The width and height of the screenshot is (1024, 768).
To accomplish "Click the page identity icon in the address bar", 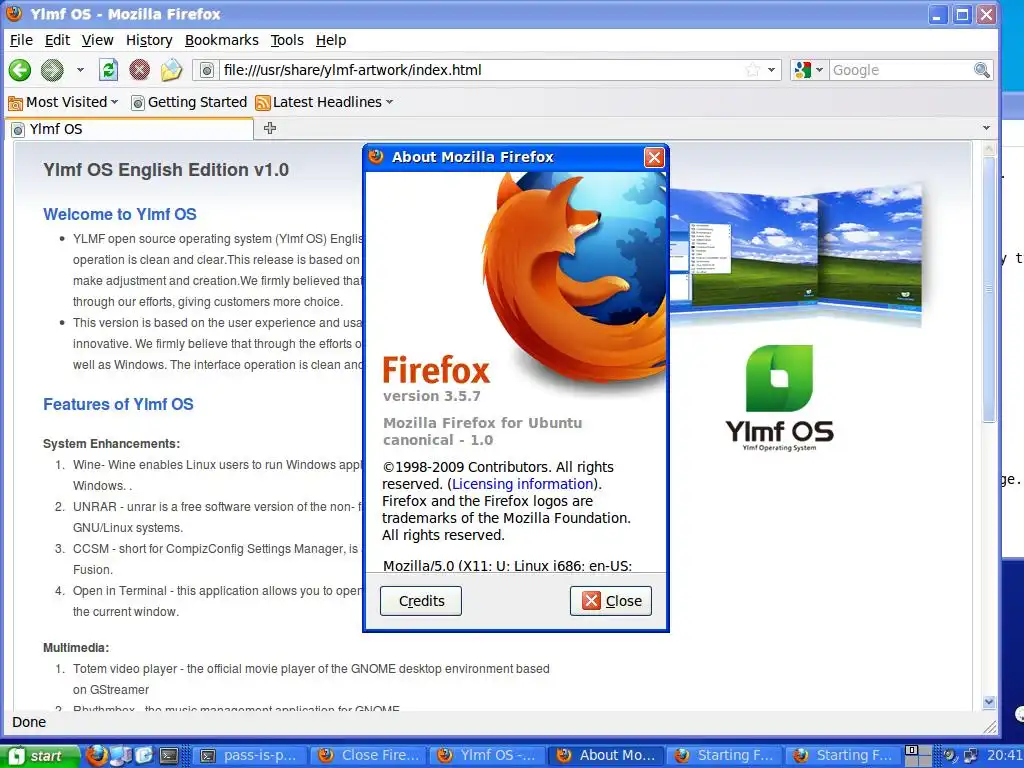I will coord(206,70).
